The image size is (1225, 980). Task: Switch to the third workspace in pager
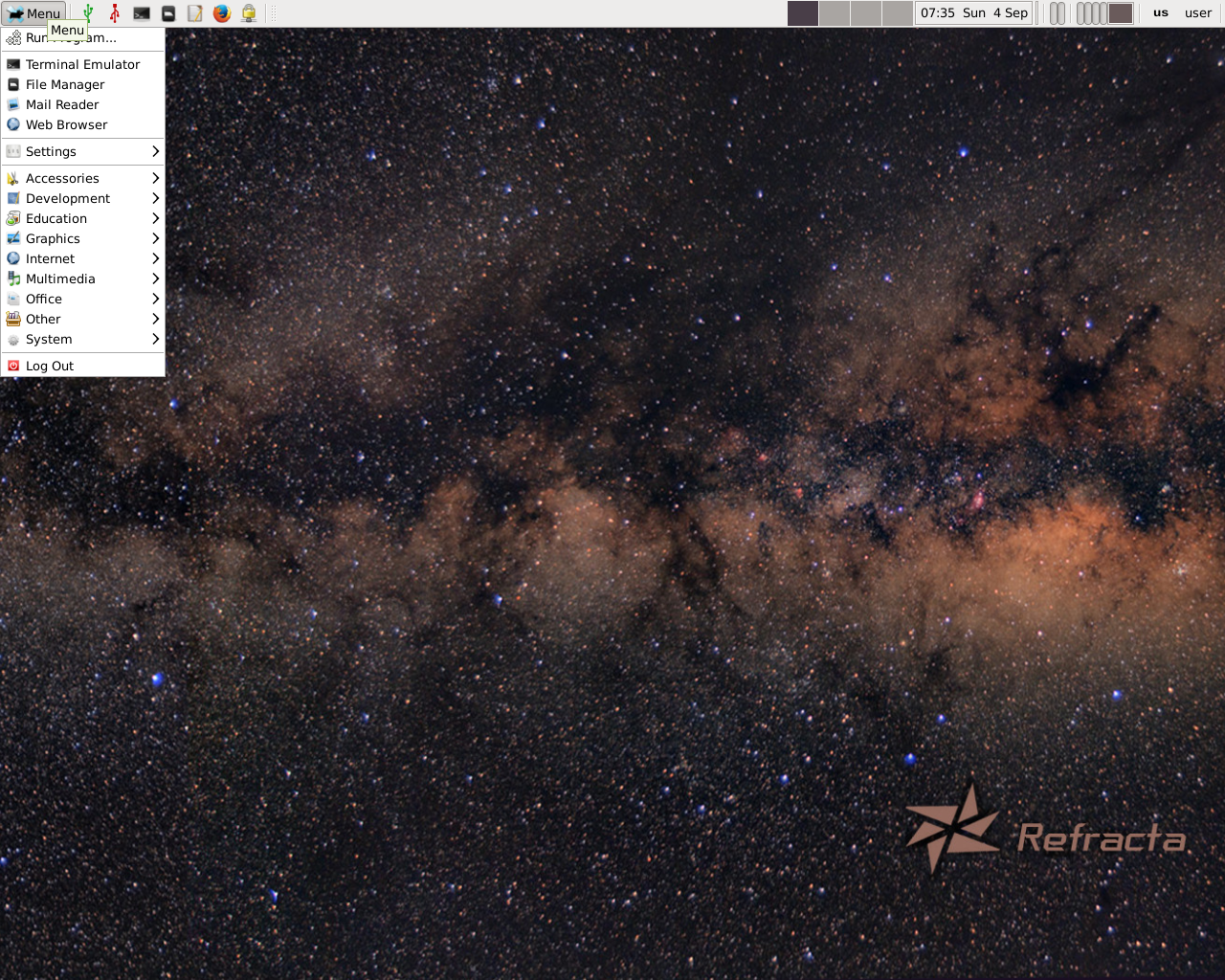[866, 13]
